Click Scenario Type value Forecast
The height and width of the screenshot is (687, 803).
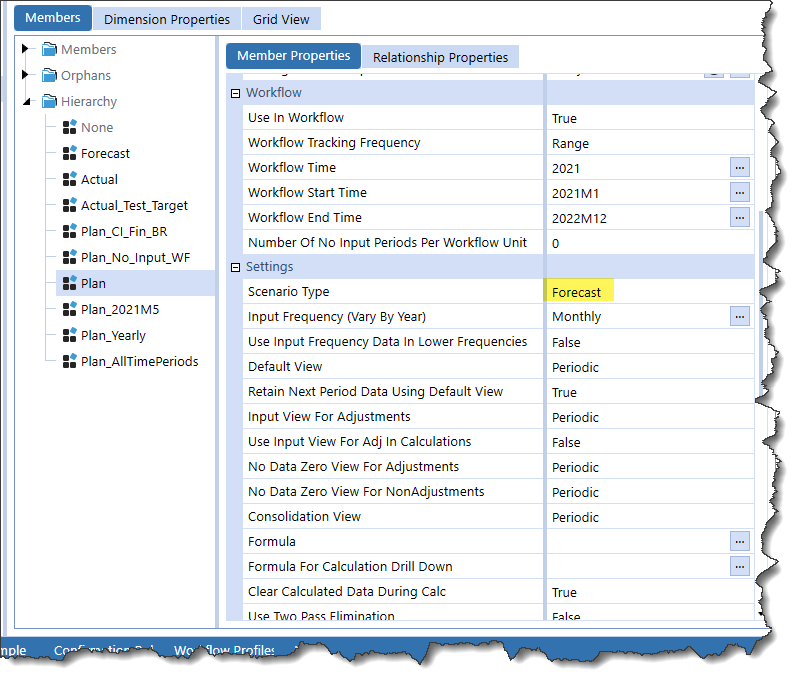[576, 293]
